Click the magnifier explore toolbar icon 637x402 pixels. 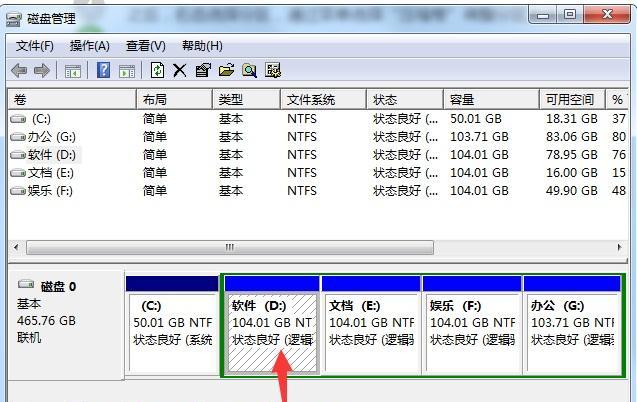pyautogui.click(x=249, y=70)
